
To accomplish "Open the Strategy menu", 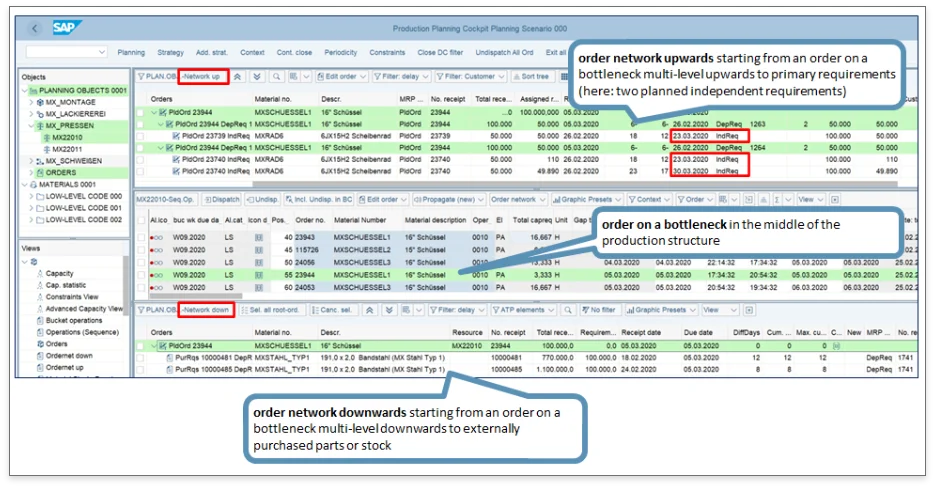I will [171, 52].
